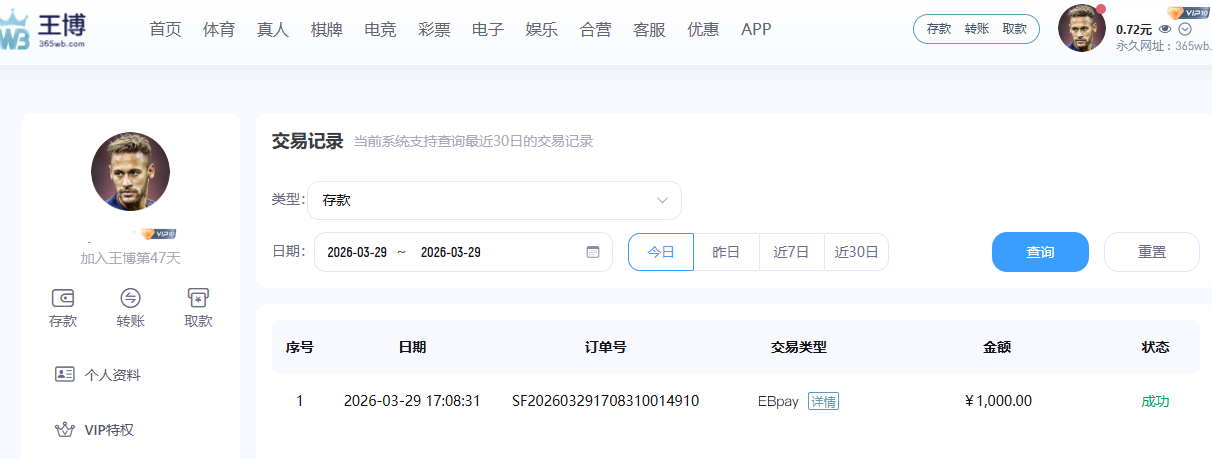1212x459 pixels.
Task: Click the blue 查询 search button
Action: pos(1040,252)
